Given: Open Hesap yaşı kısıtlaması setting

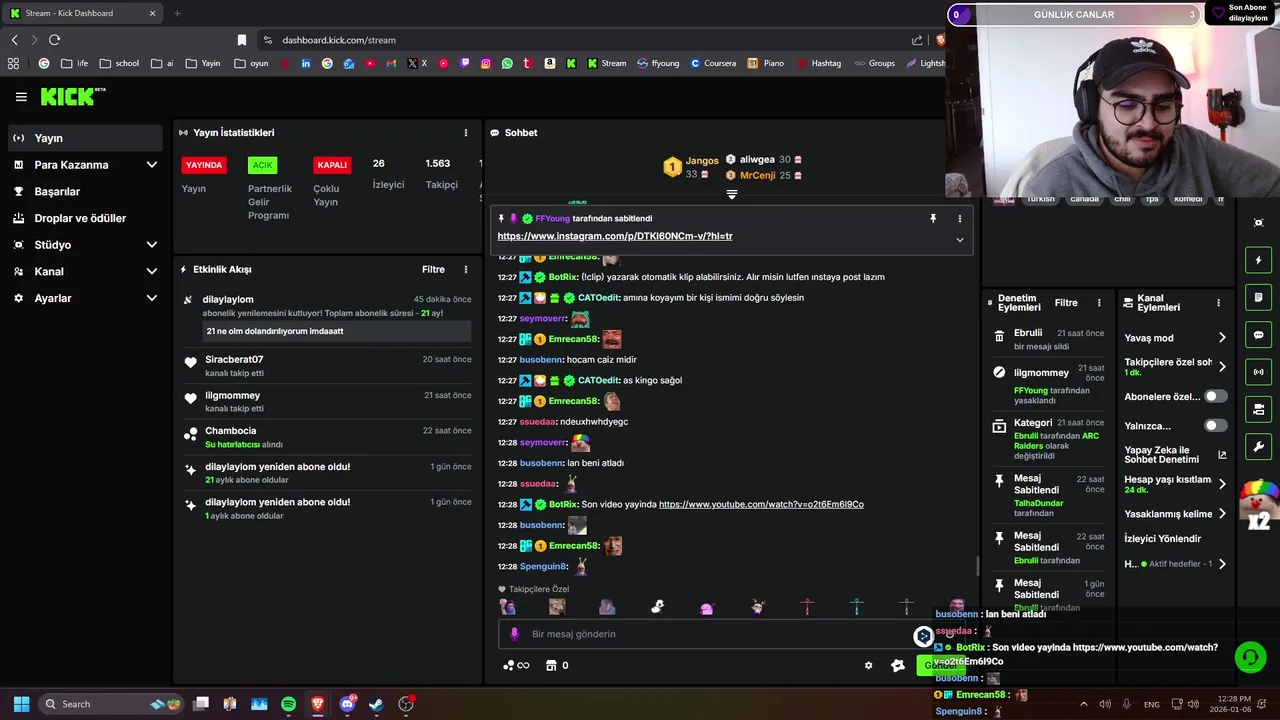Looking at the screenshot, I should pyautogui.click(x=1174, y=484).
